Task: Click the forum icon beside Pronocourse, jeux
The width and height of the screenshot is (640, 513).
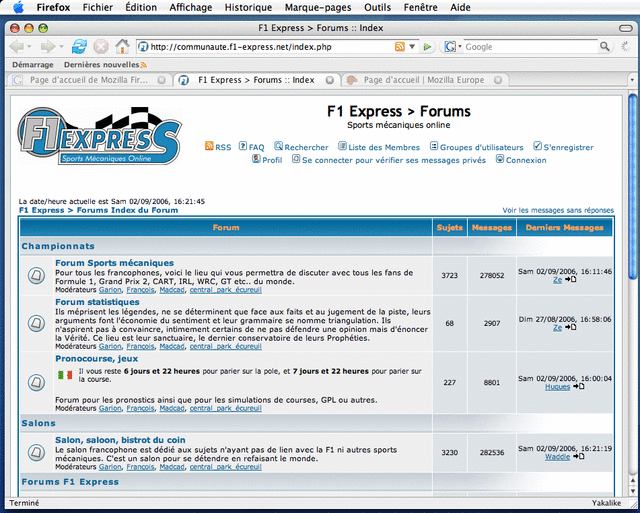Action: point(36,382)
